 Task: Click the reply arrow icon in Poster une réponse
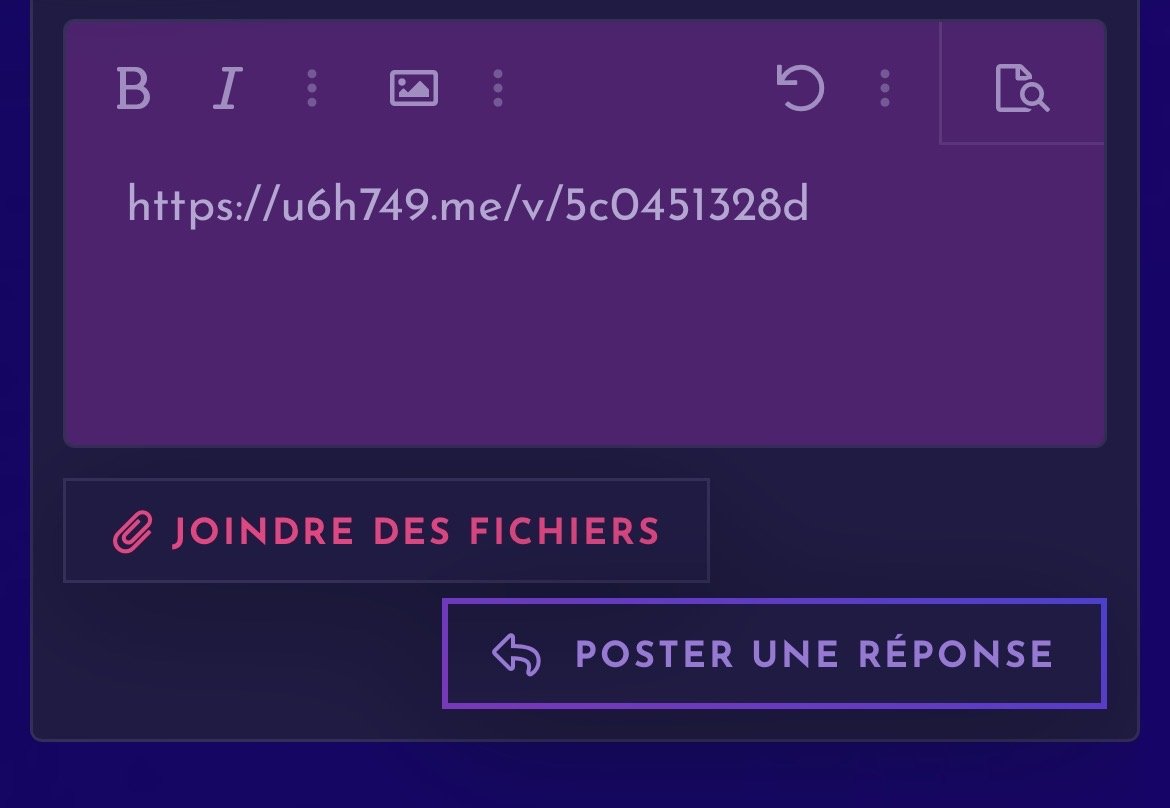[x=516, y=654]
